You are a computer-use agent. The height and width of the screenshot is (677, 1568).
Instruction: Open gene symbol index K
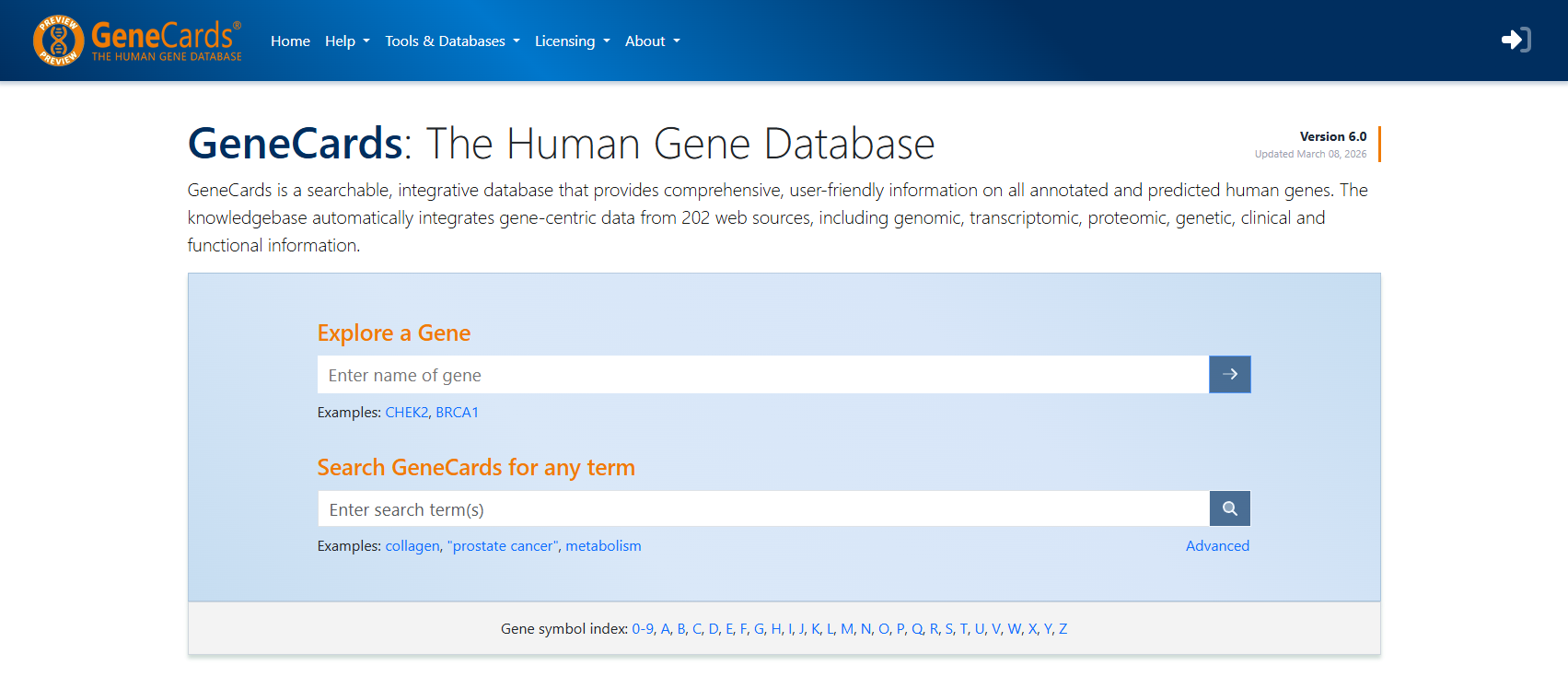tap(816, 629)
